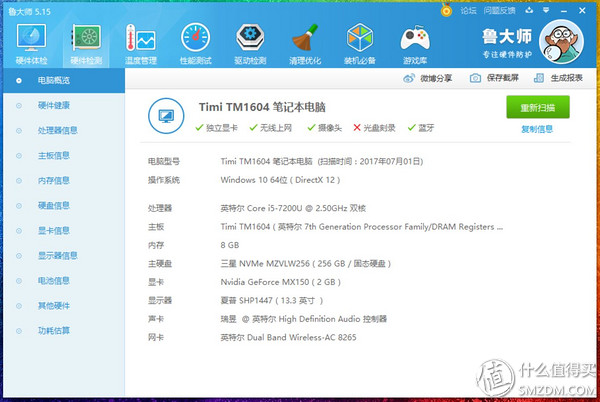Click the 鲁大师 mascot avatar
This screenshot has width=600, height=402.
(561, 41)
